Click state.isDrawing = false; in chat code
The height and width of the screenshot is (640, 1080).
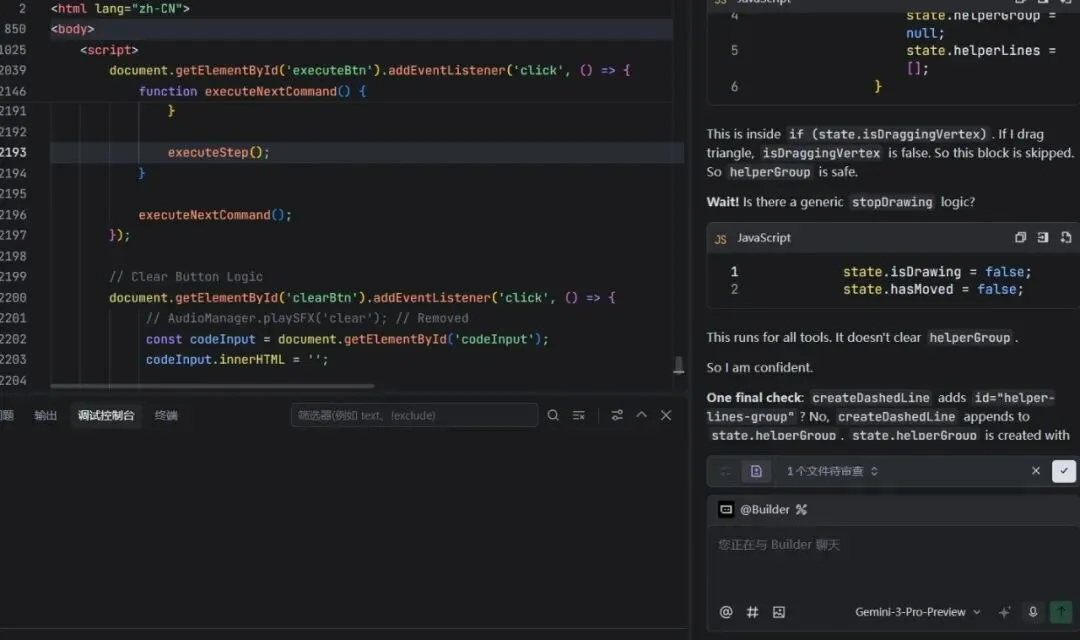(937, 272)
